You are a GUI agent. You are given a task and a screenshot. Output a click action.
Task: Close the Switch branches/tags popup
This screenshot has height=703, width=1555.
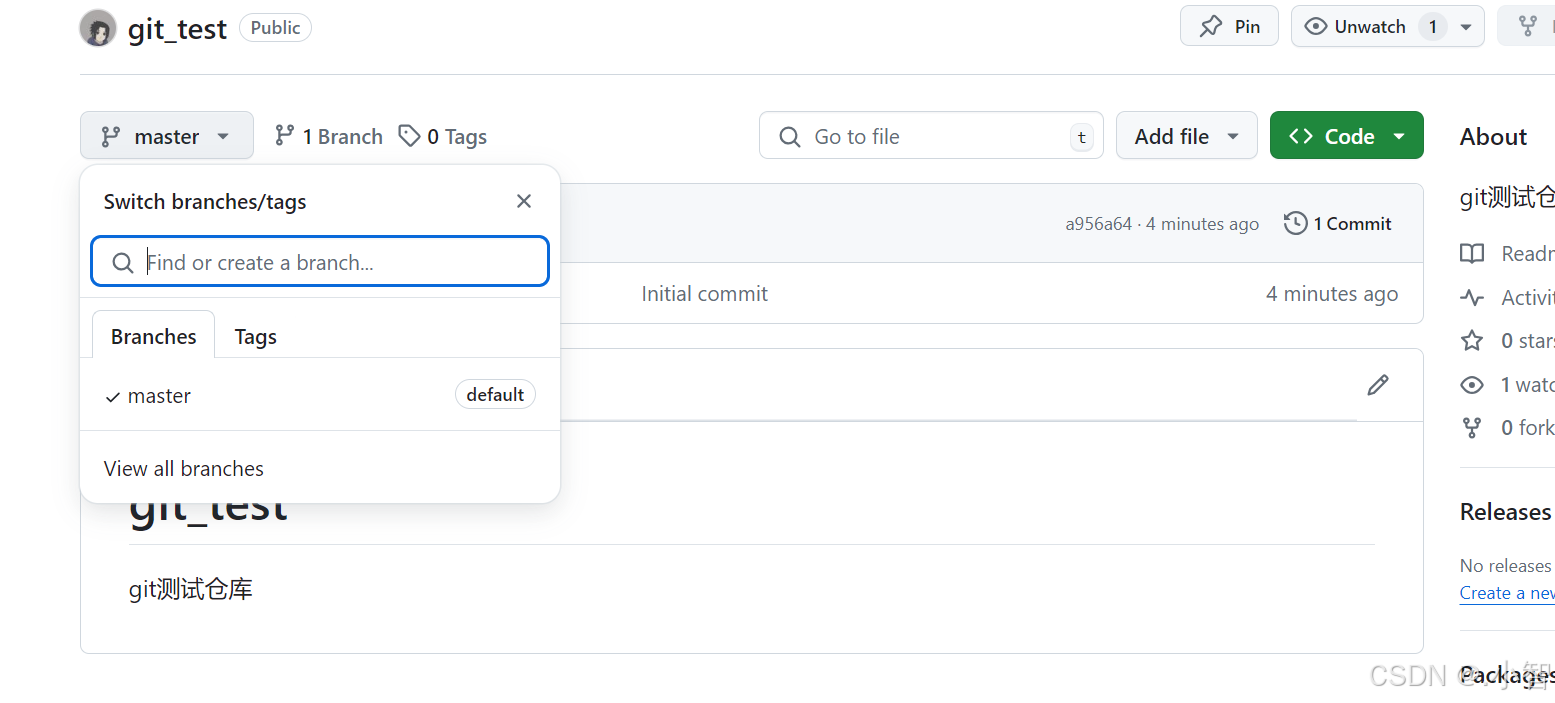coord(524,201)
